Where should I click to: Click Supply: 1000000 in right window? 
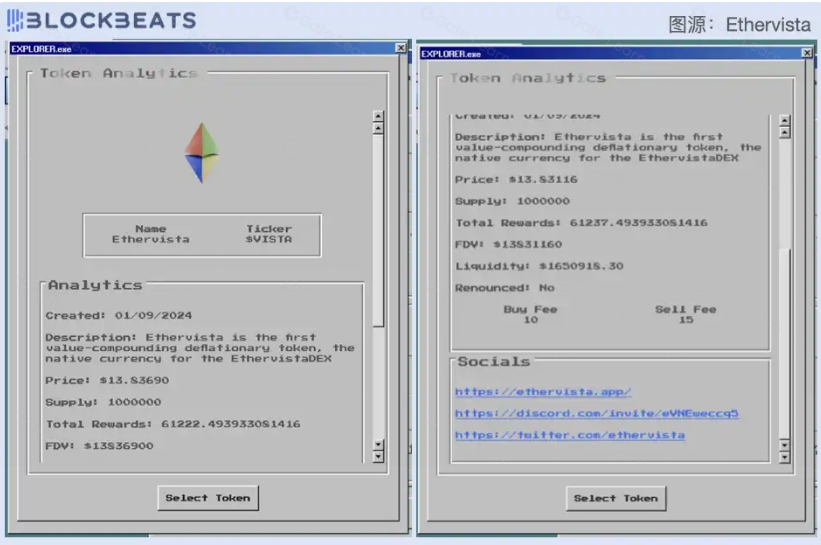pyautogui.click(x=512, y=201)
